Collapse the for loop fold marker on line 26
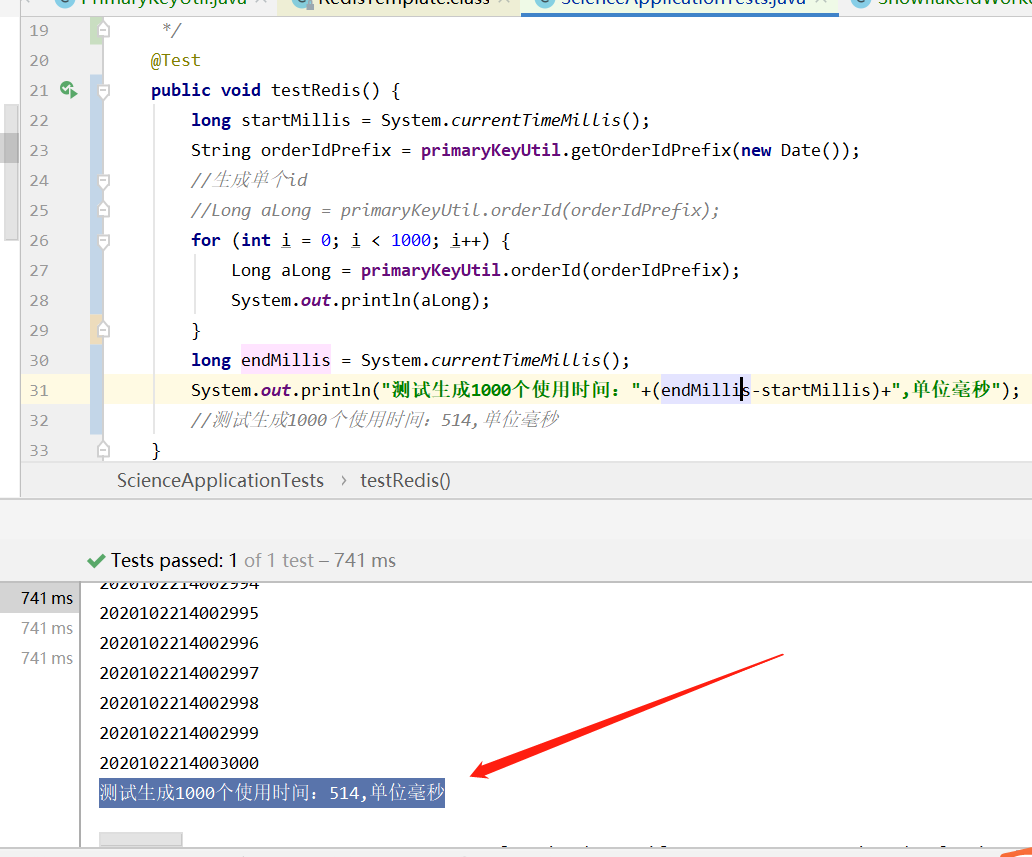This screenshot has width=1032, height=857. pyautogui.click(x=103, y=240)
